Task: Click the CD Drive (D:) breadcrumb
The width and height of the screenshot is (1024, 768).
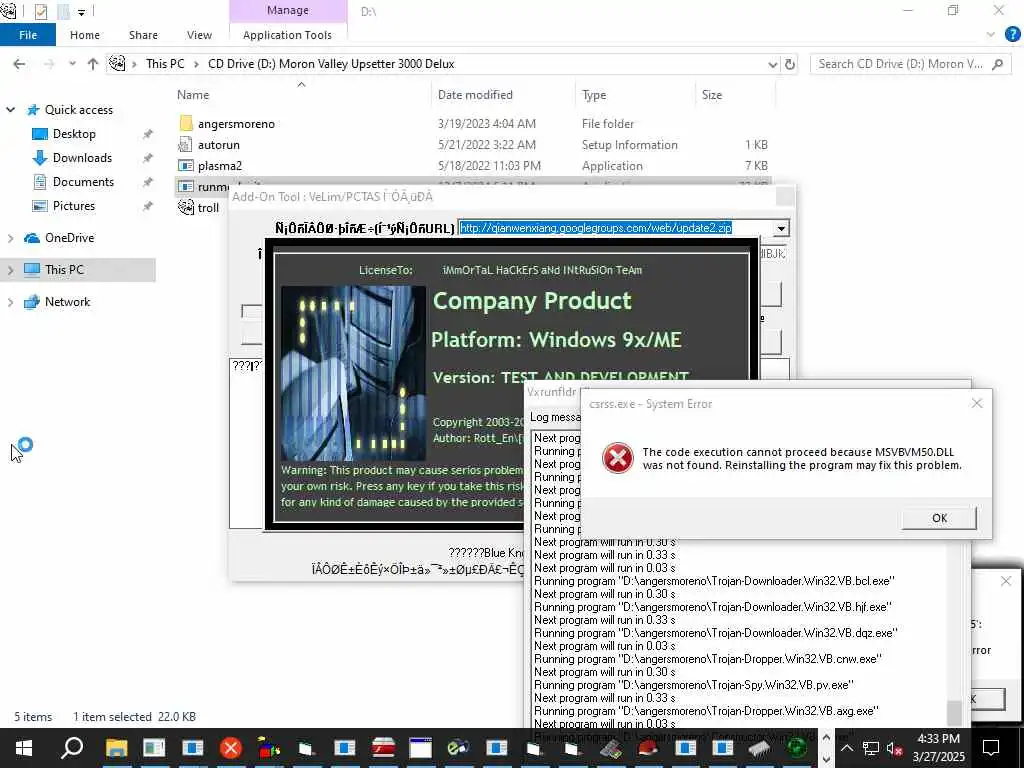Action: [x=331, y=64]
